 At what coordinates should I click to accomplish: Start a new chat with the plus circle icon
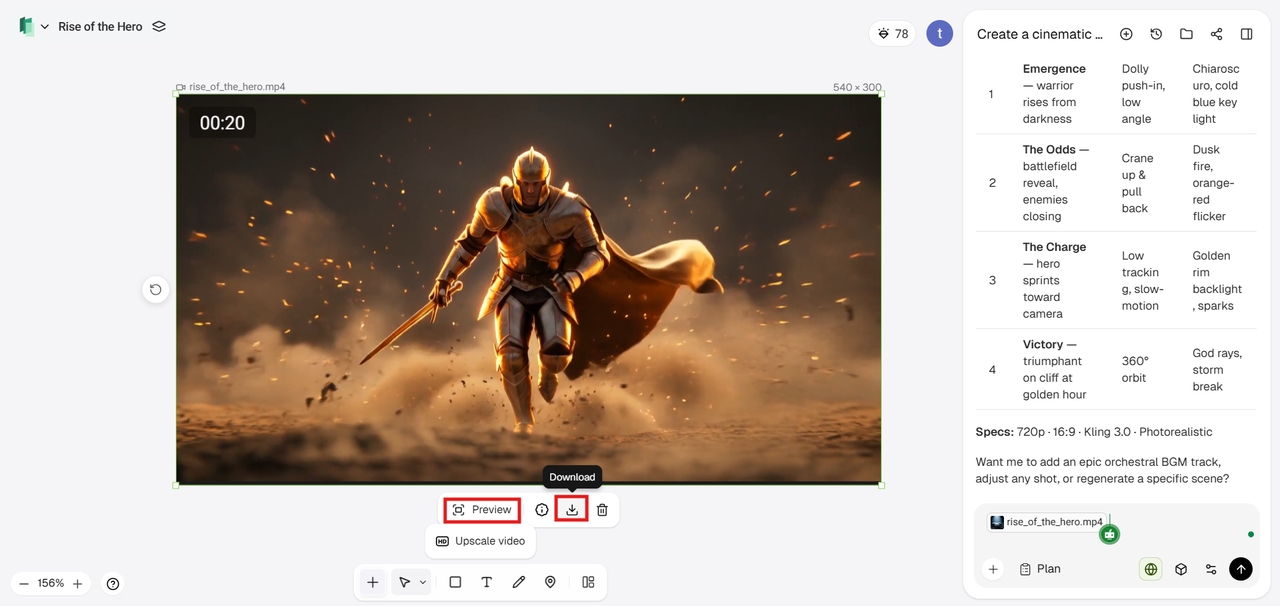tap(1126, 34)
